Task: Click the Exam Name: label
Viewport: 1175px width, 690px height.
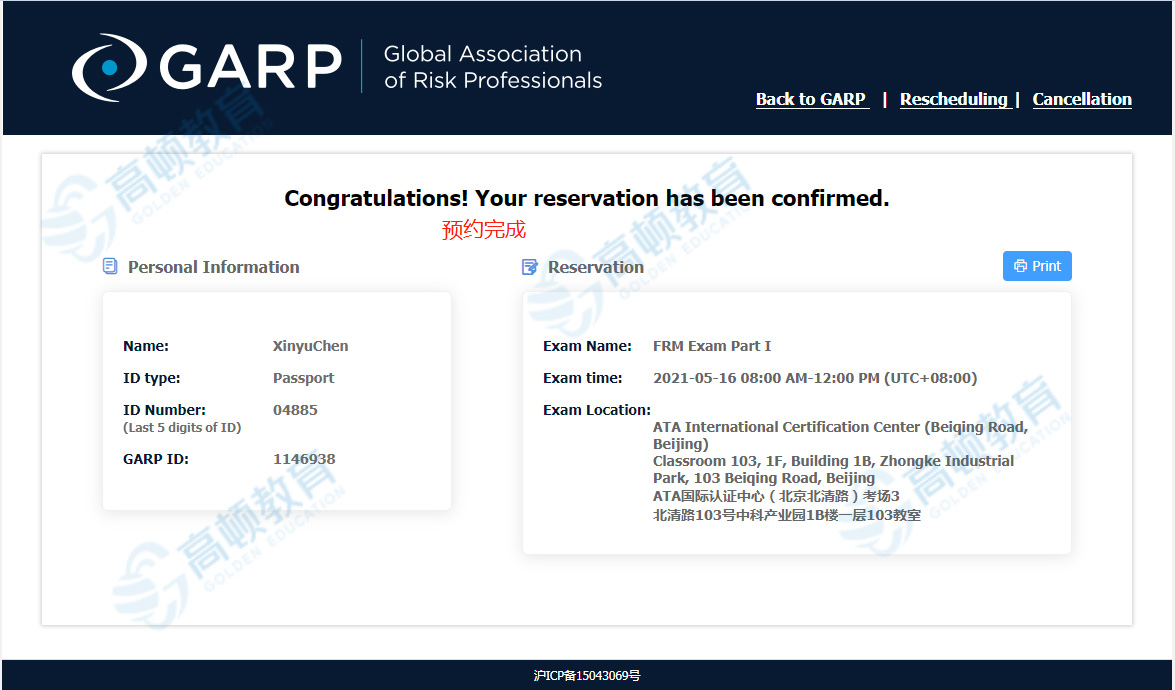Action: (588, 346)
